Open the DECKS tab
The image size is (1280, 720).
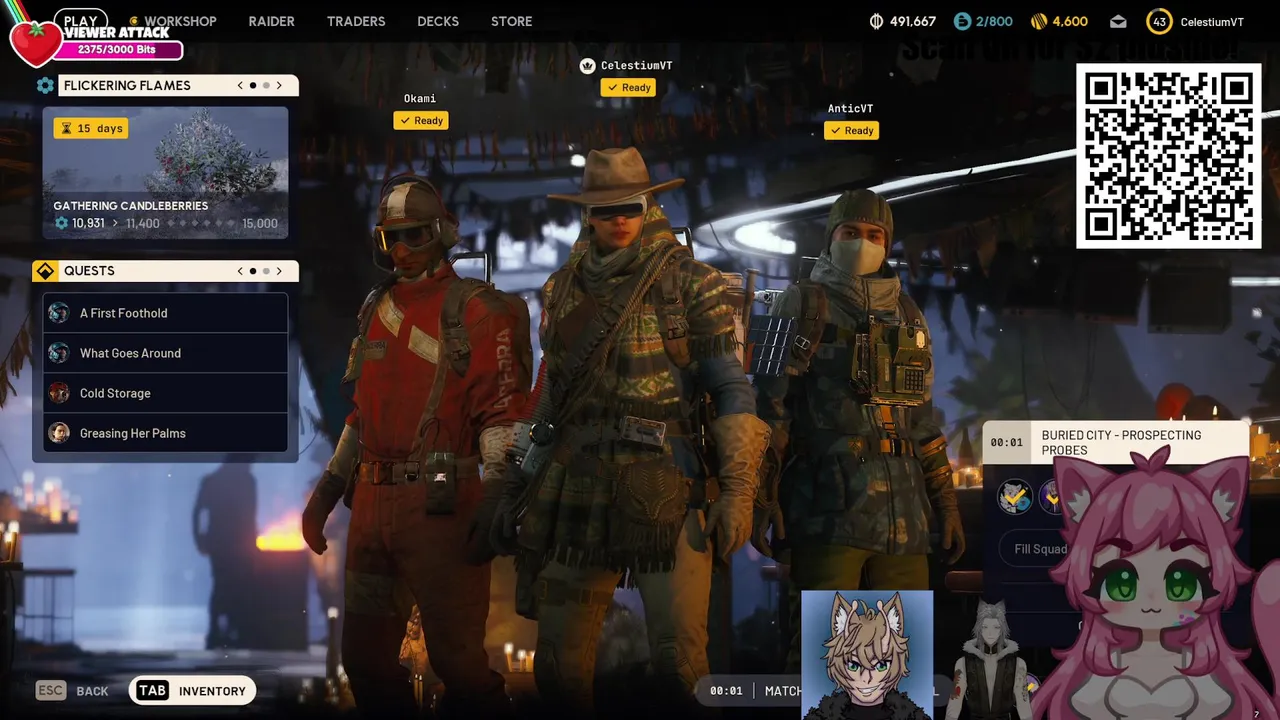tap(438, 21)
